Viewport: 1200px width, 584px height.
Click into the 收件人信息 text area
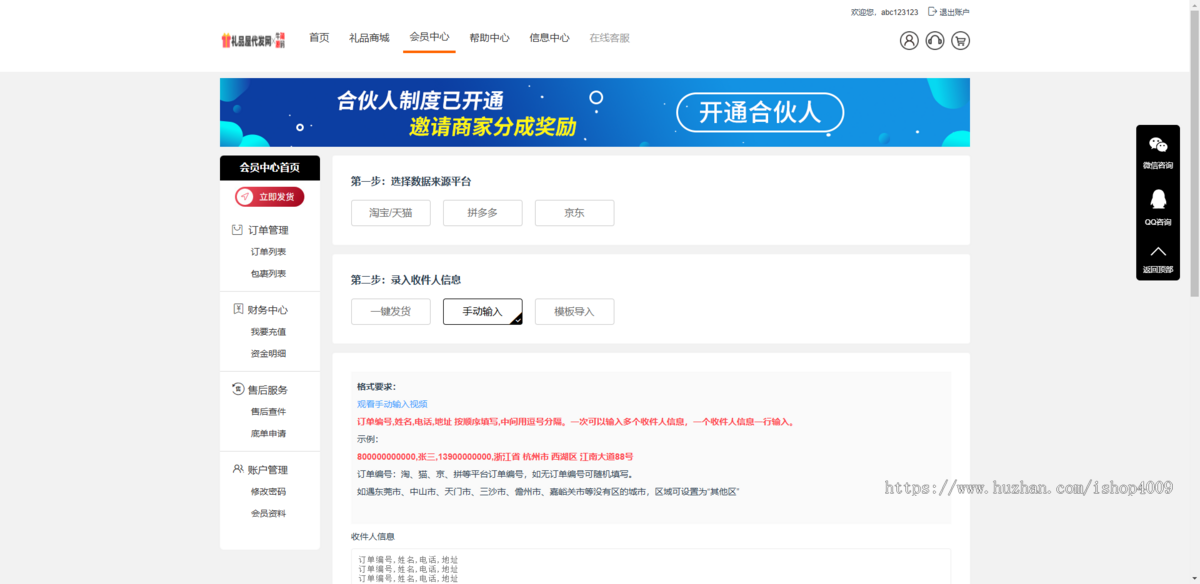(x=650, y=566)
